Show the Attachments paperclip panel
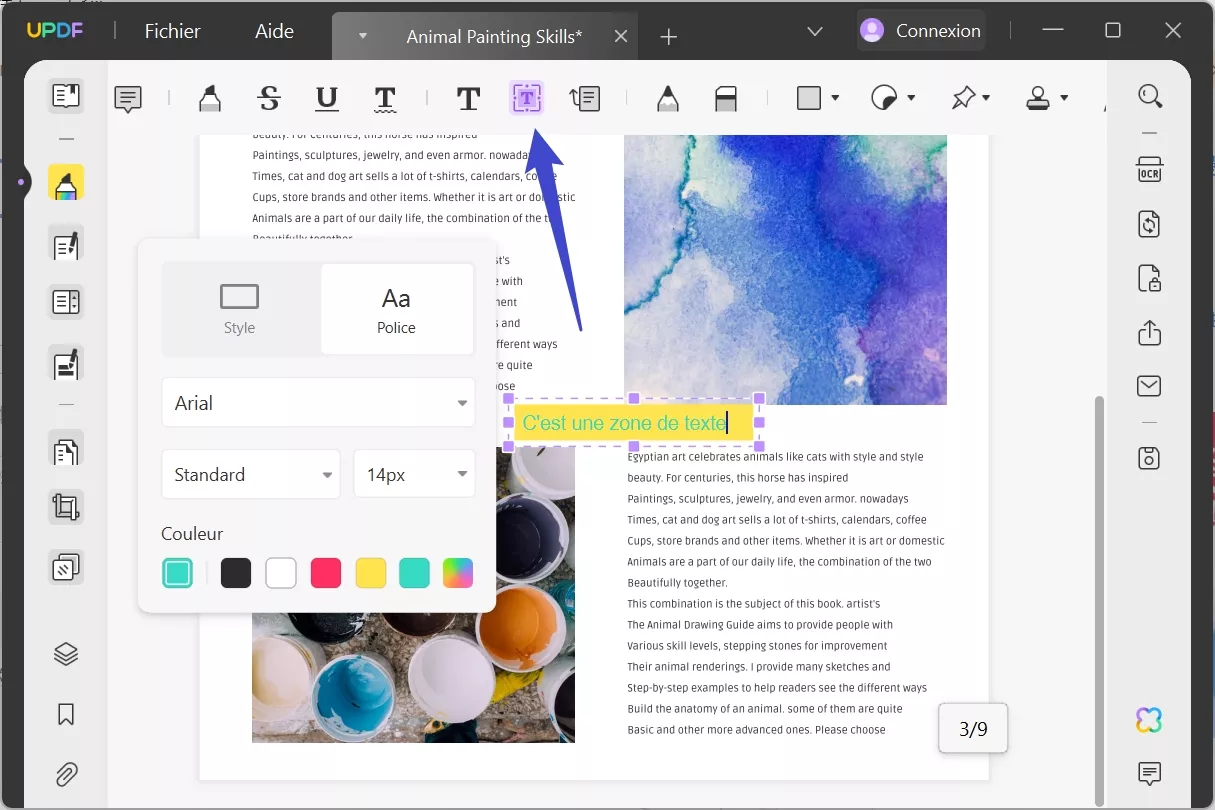This screenshot has height=810, width=1215. click(66, 774)
